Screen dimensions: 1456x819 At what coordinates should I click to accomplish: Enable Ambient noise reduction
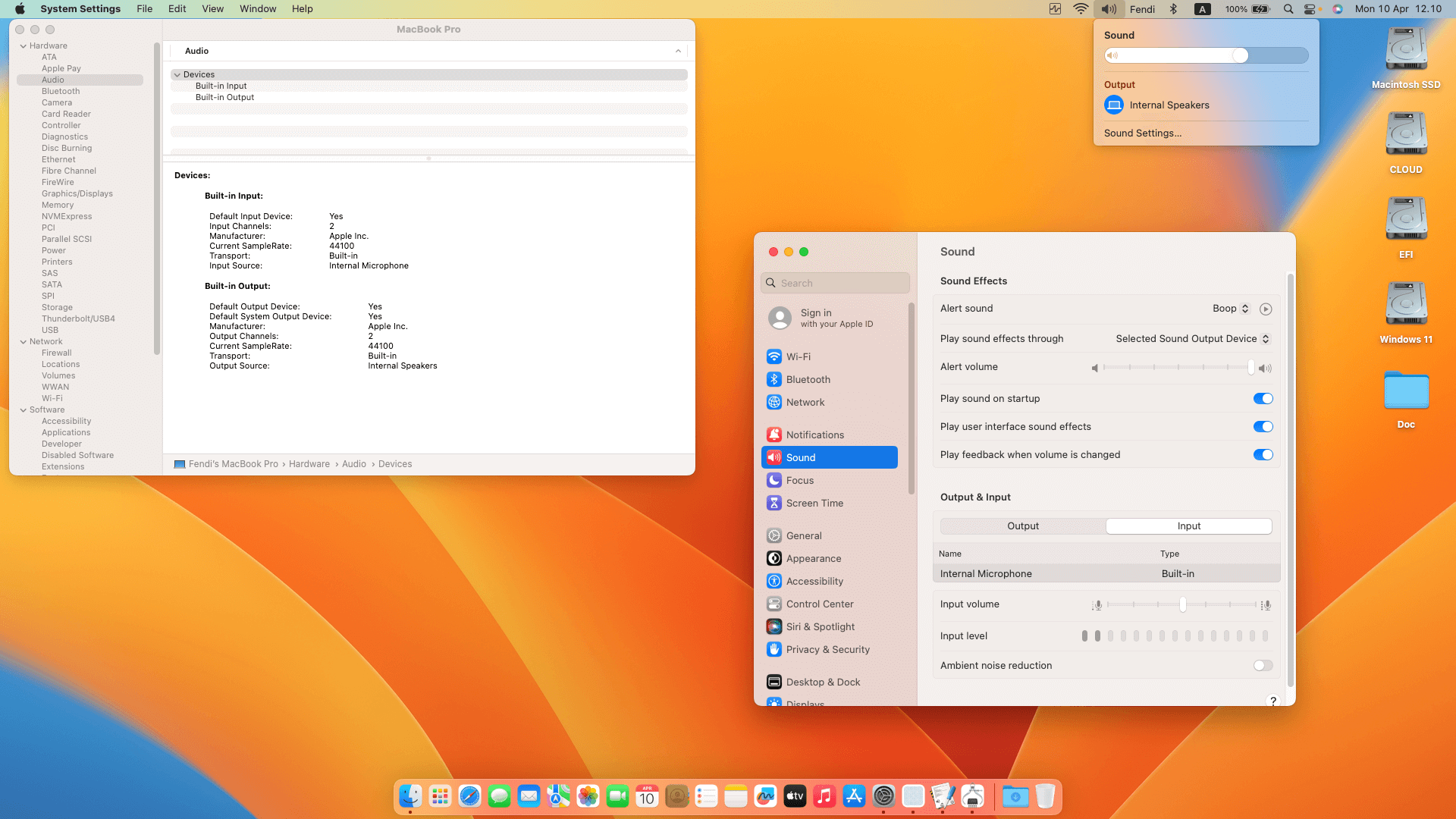pos(1263,666)
